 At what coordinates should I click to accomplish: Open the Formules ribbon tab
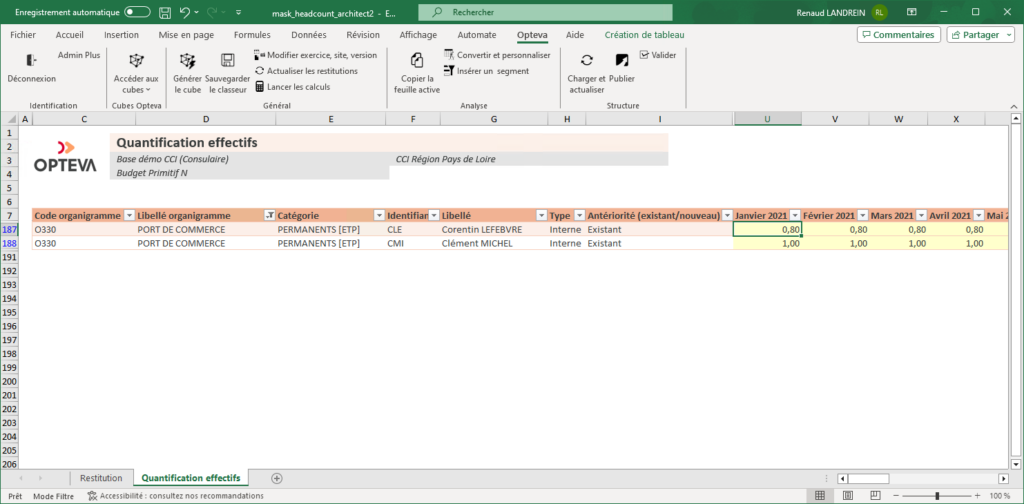tap(252, 34)
